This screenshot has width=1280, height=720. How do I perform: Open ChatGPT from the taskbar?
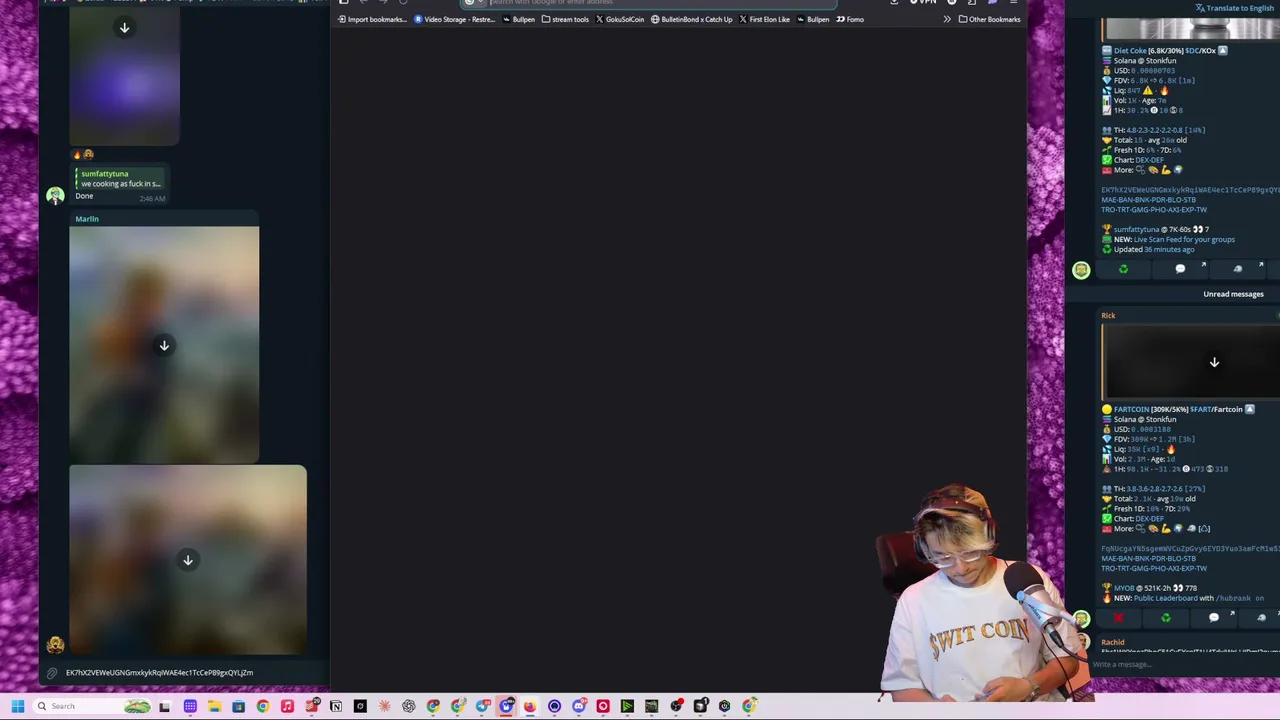(409, 706)
